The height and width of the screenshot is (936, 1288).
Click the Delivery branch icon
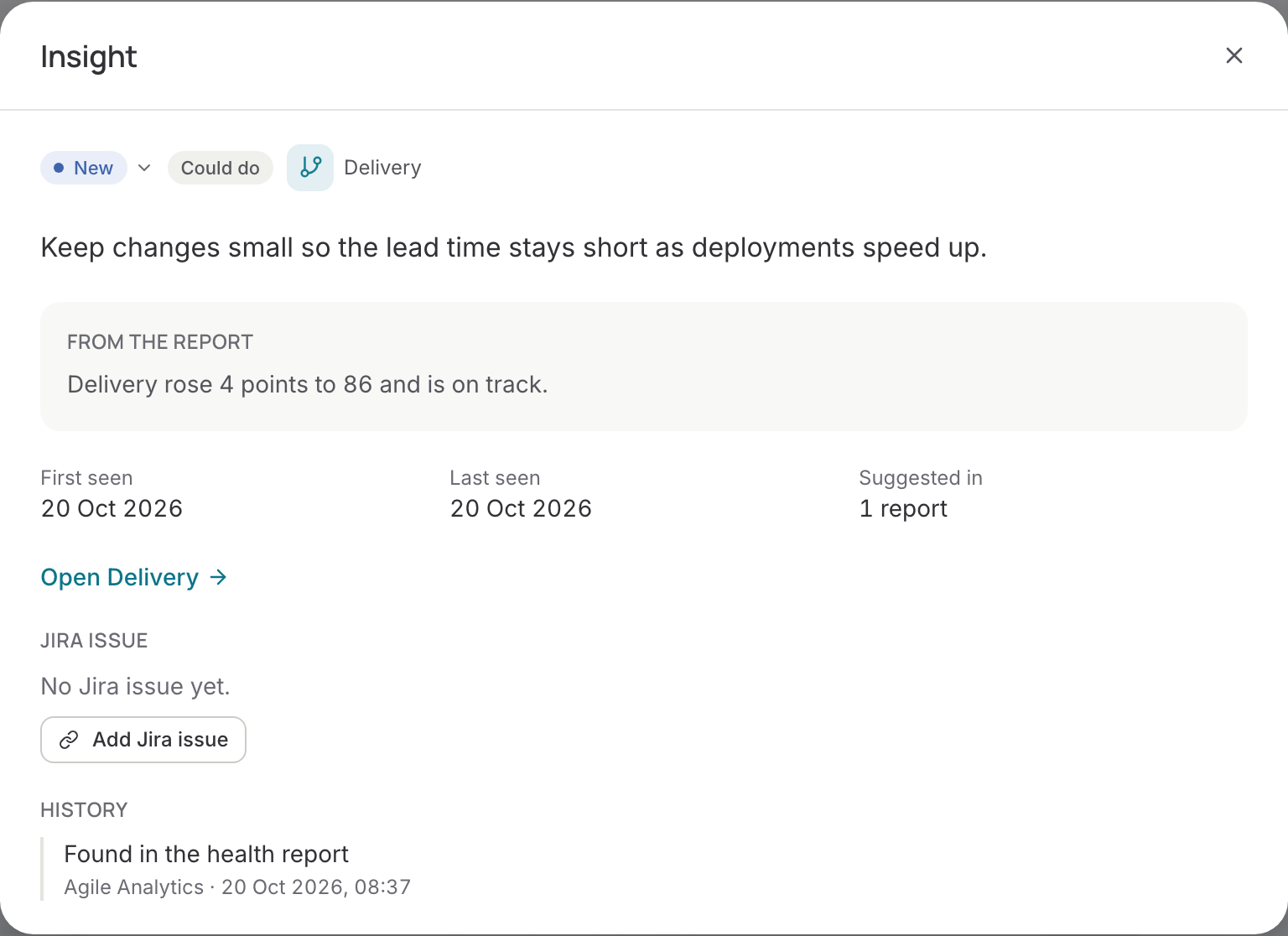tap(310, 168)
